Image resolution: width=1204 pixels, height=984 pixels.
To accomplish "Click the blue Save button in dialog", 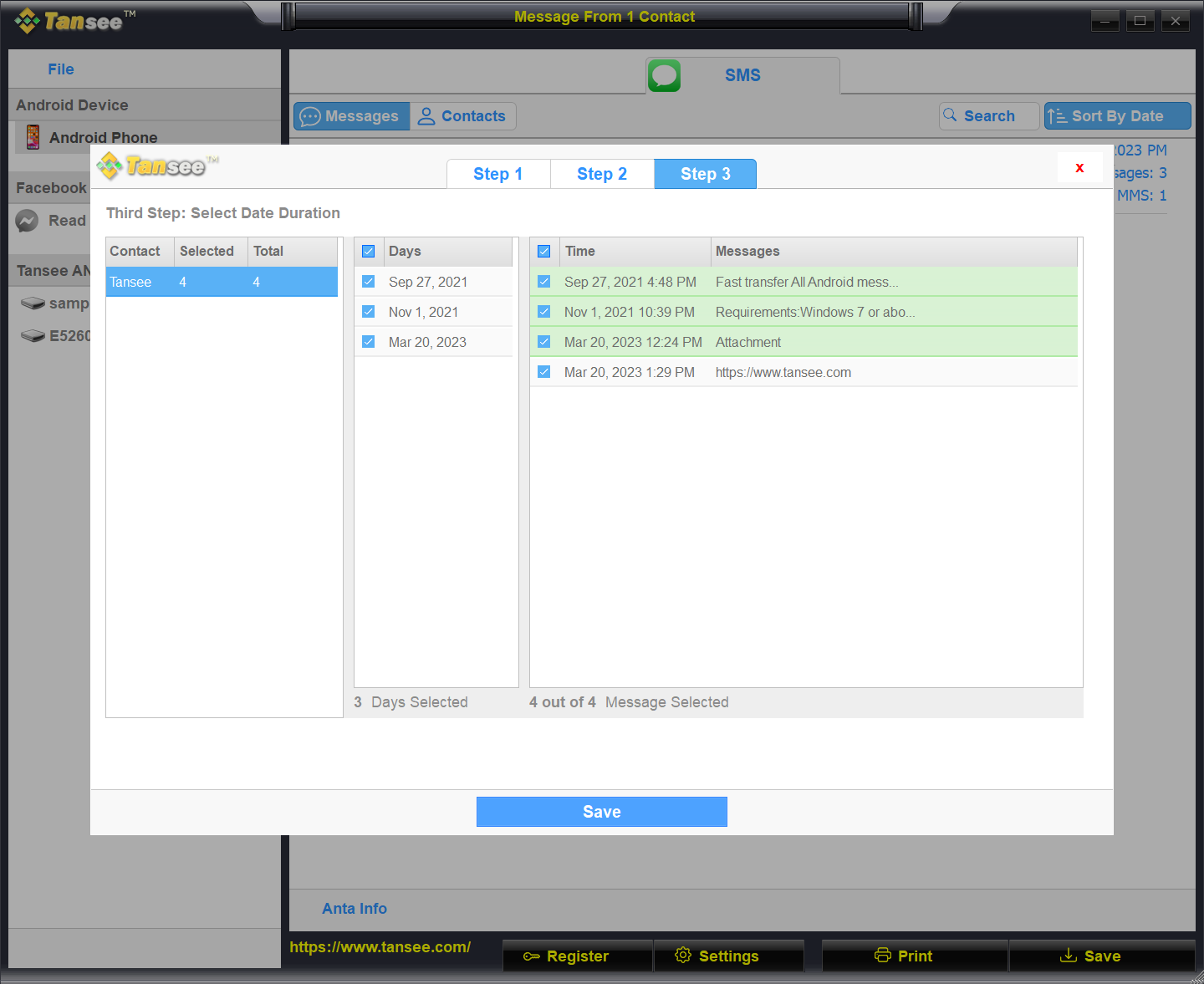I will pyautogui.click(x=602, y=812).
